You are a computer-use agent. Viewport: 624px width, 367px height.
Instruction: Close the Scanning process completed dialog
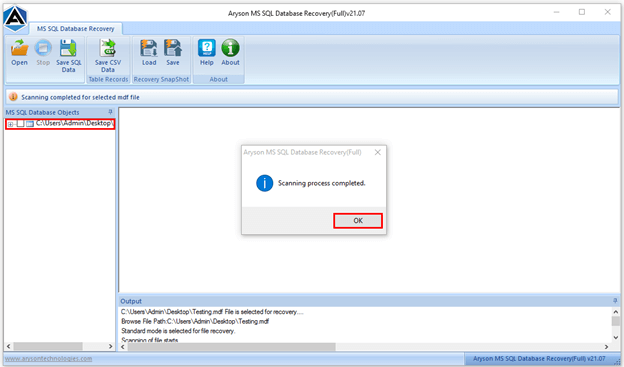pos(378,152)
